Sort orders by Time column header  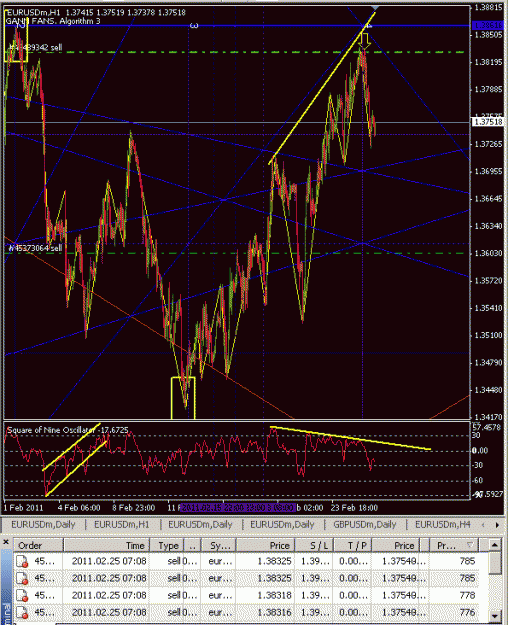click(x=106, y=545)
